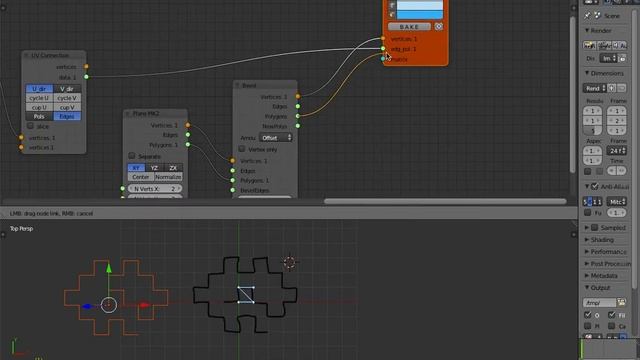Image resolution: width=640 pixels, height=360 pixels.
Task: Click the vertices input socket on orange viewer node
Action: (x=383, y=38)
